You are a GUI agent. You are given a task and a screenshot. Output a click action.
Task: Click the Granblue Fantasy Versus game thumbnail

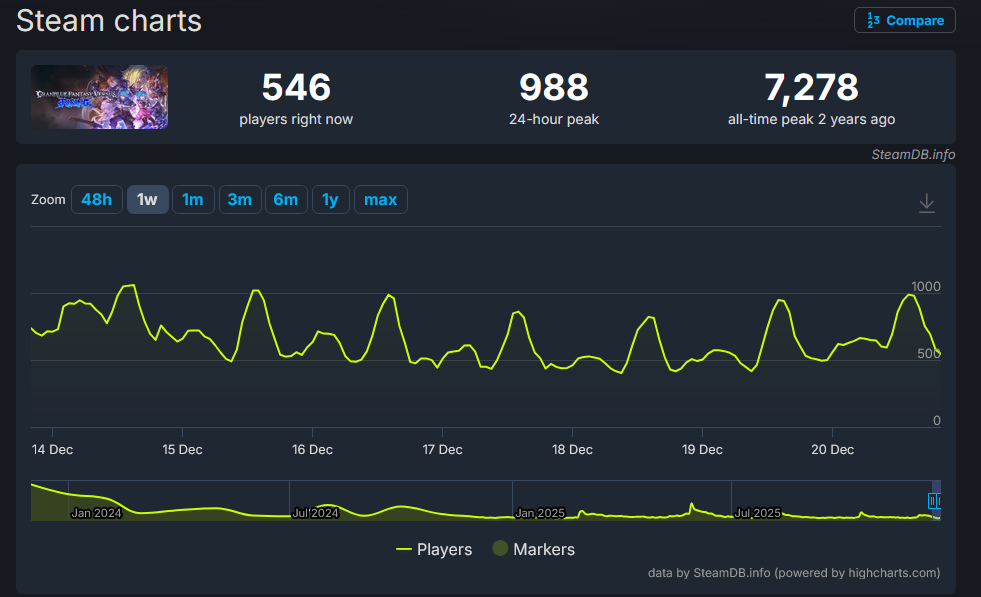click(99, 97)
